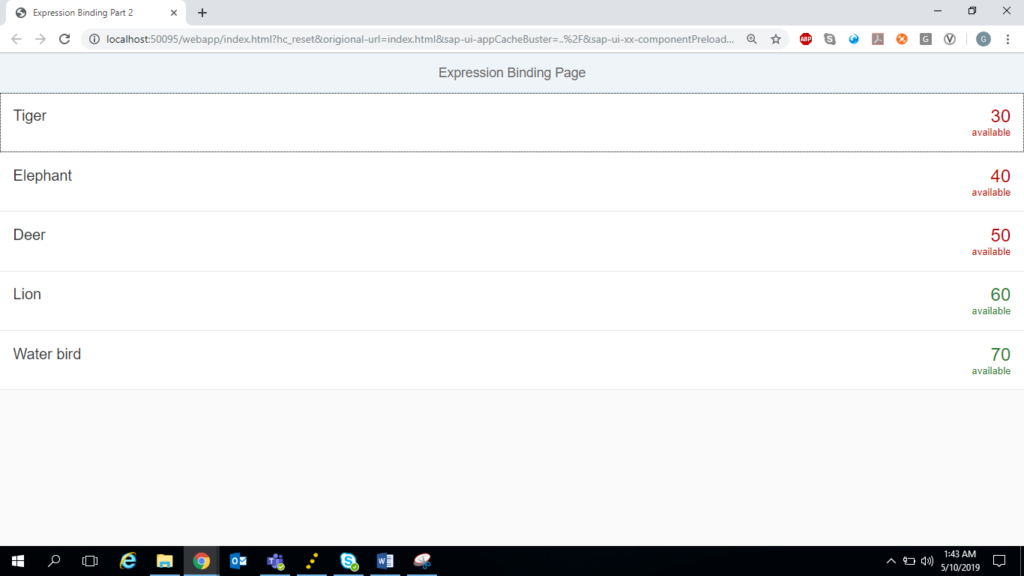Open a new browser tab
This screenshot has height=576, width=1024.
[x=202, y=12]
